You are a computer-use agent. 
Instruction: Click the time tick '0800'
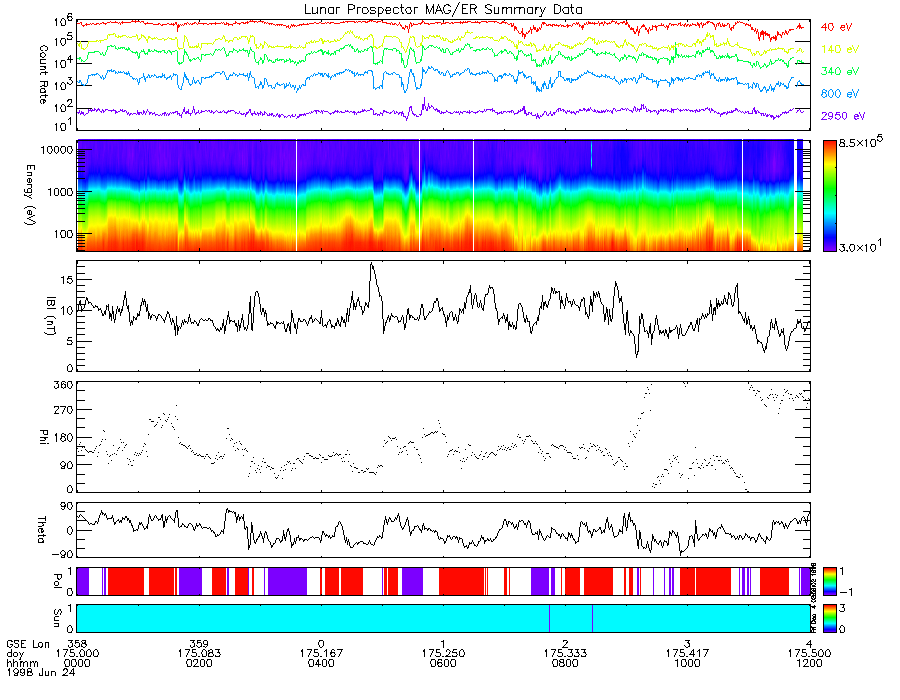click(565, 663)
